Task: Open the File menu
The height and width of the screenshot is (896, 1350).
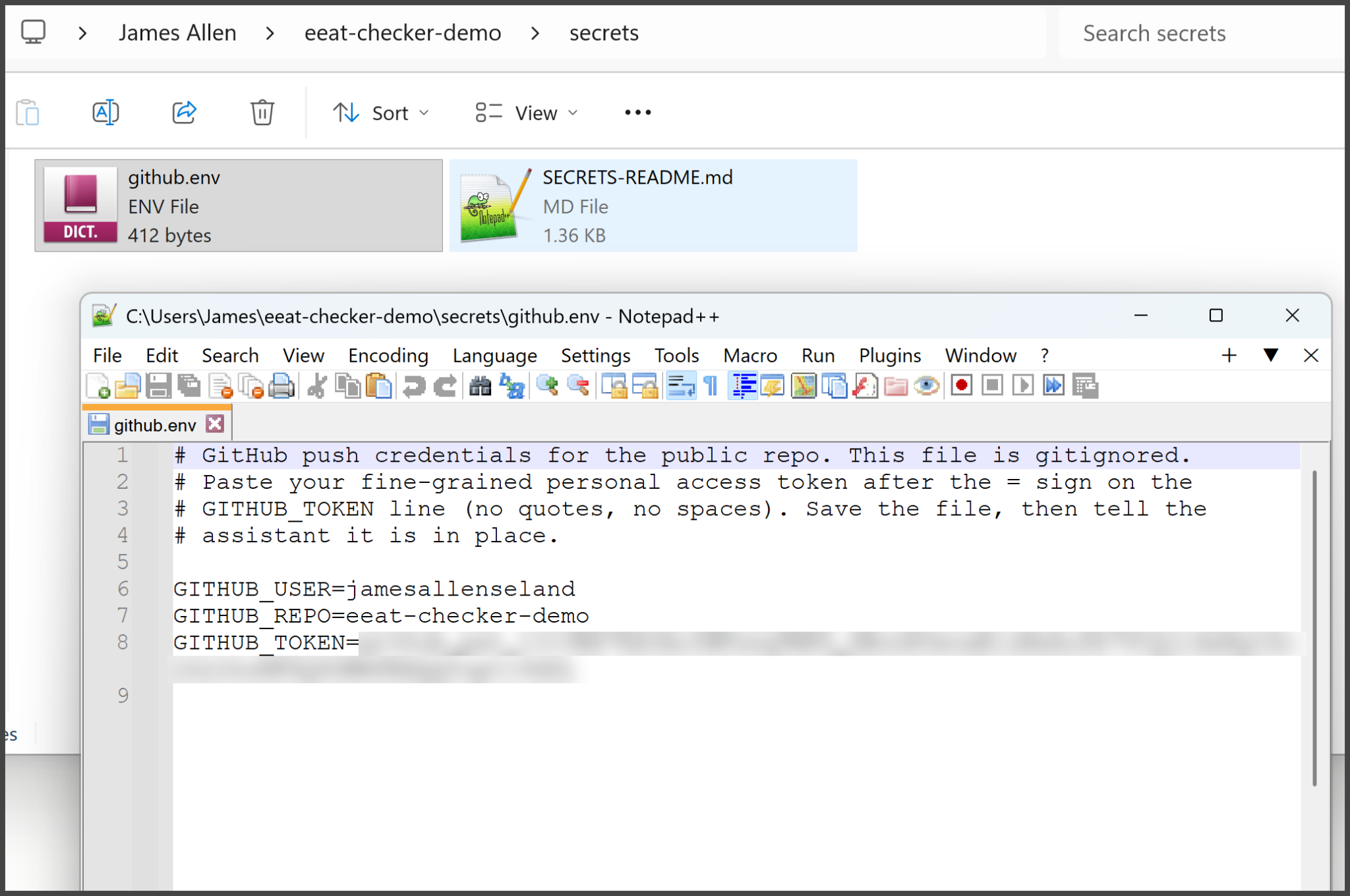Action: pyautogui.click(x=107, y=356)
